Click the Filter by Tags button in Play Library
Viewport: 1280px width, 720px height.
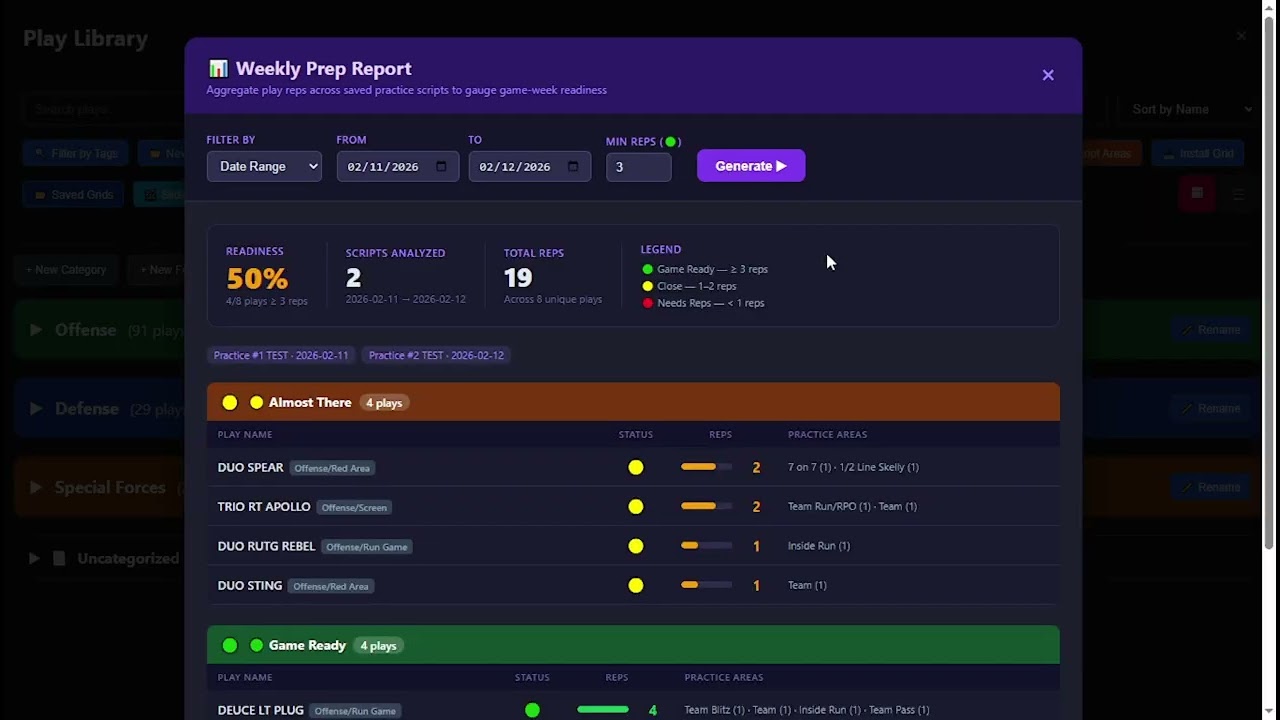point(76,154)
